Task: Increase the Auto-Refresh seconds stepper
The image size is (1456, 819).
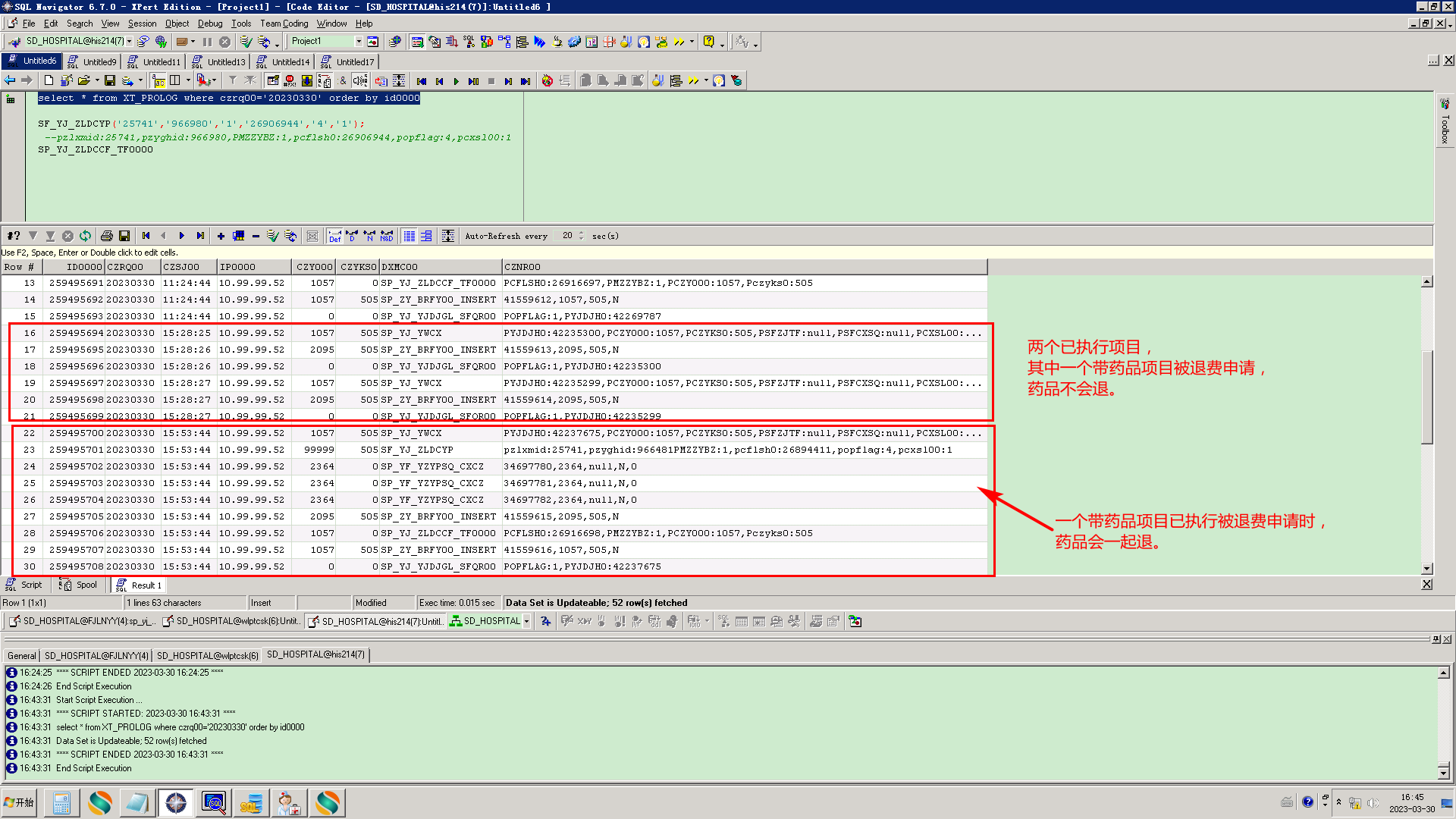Action: pyautogui.click(x=582, y=233)
